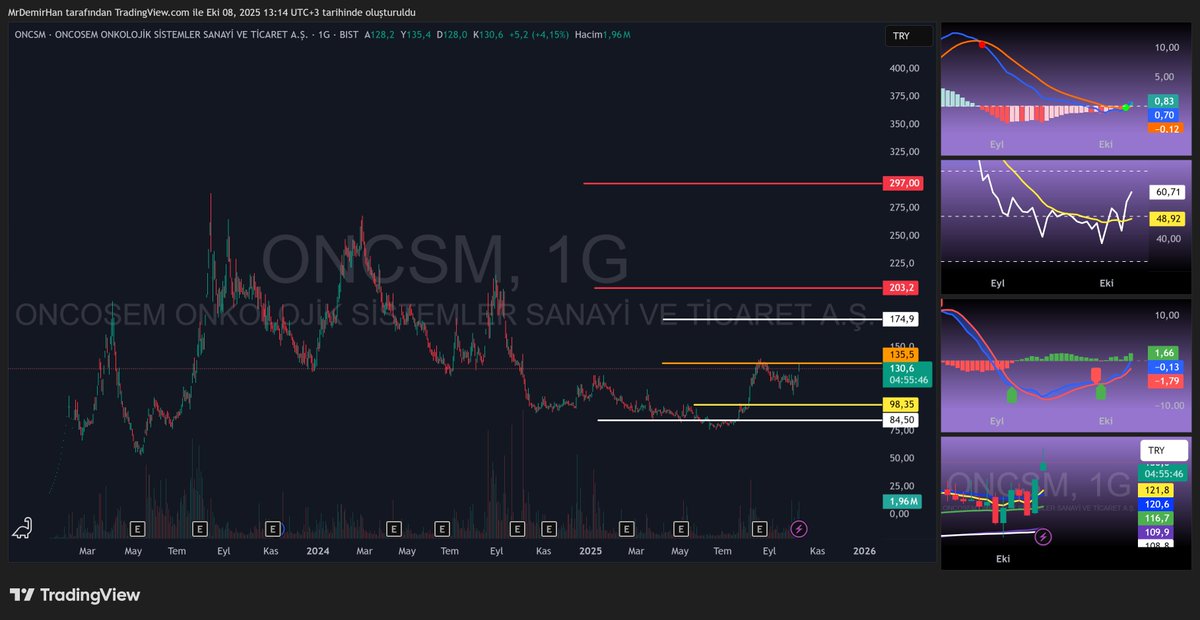
Task: Click the yellow 98,35 price level label
Action: coord(901,405)
